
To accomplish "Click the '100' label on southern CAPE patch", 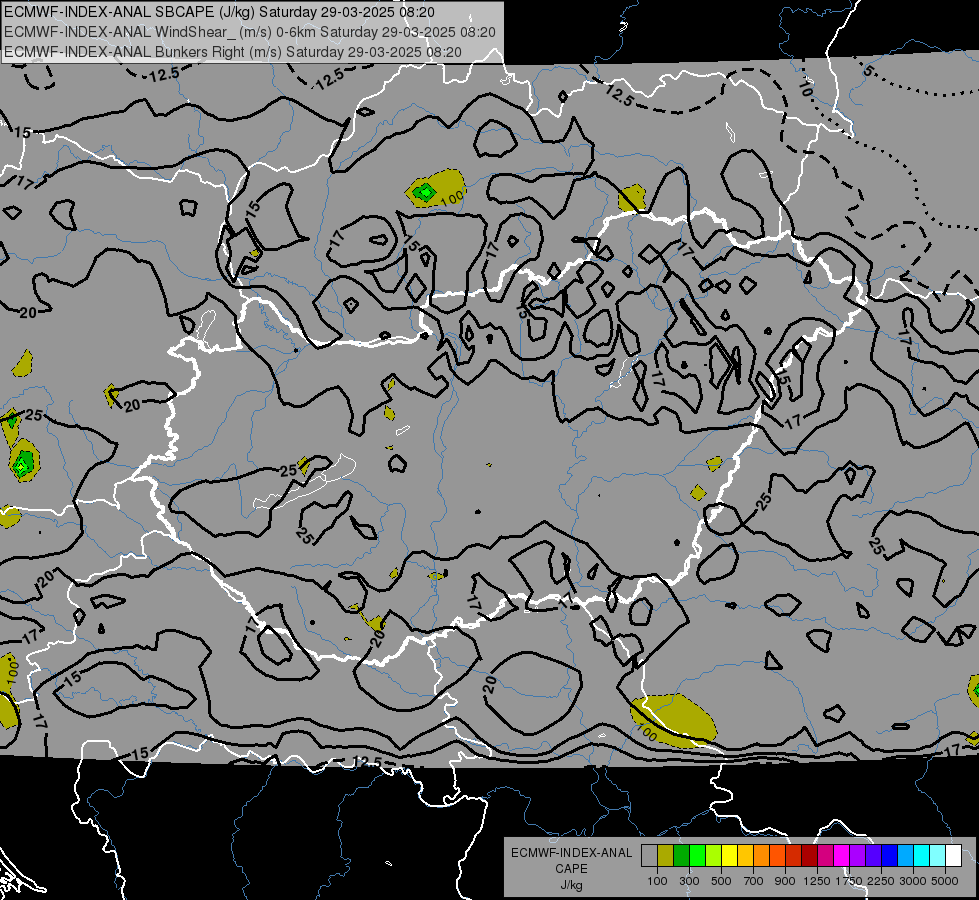I will pyautogui.click(x=647, y=732).
